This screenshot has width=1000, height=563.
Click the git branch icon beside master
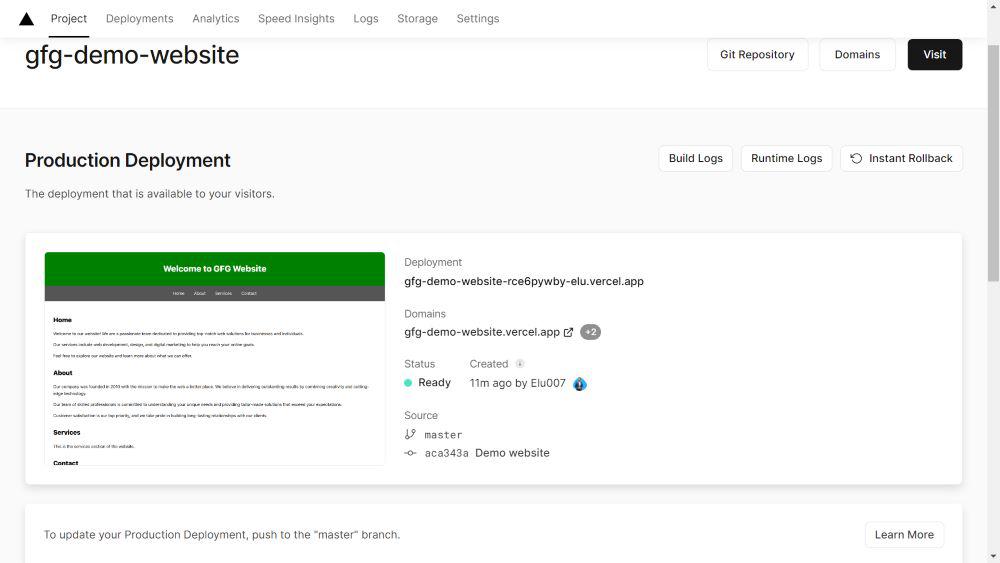click(410, 435)
